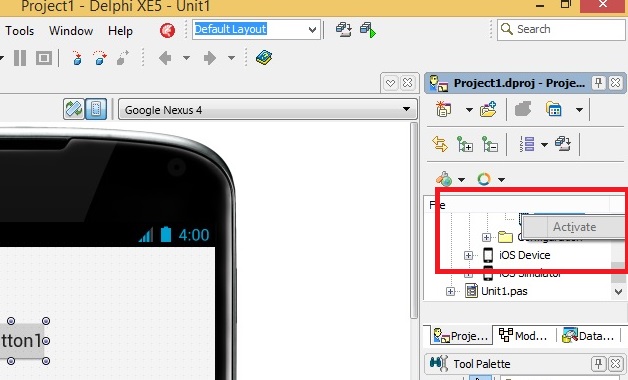Click the heart icon above the designer
Screen dimensions: 628x380
tap(390, 83)
